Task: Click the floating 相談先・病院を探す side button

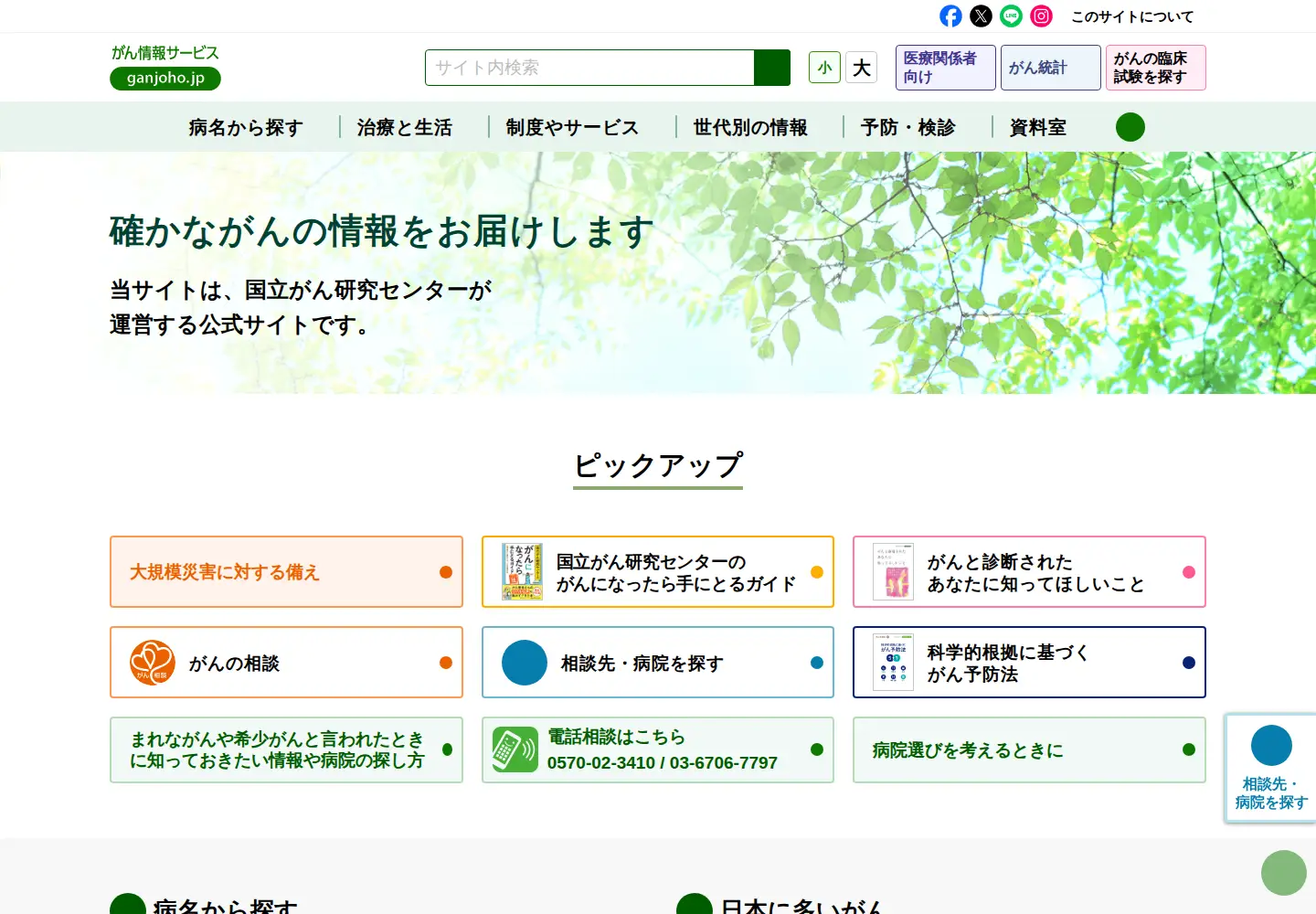Action: click(1270, 768)
